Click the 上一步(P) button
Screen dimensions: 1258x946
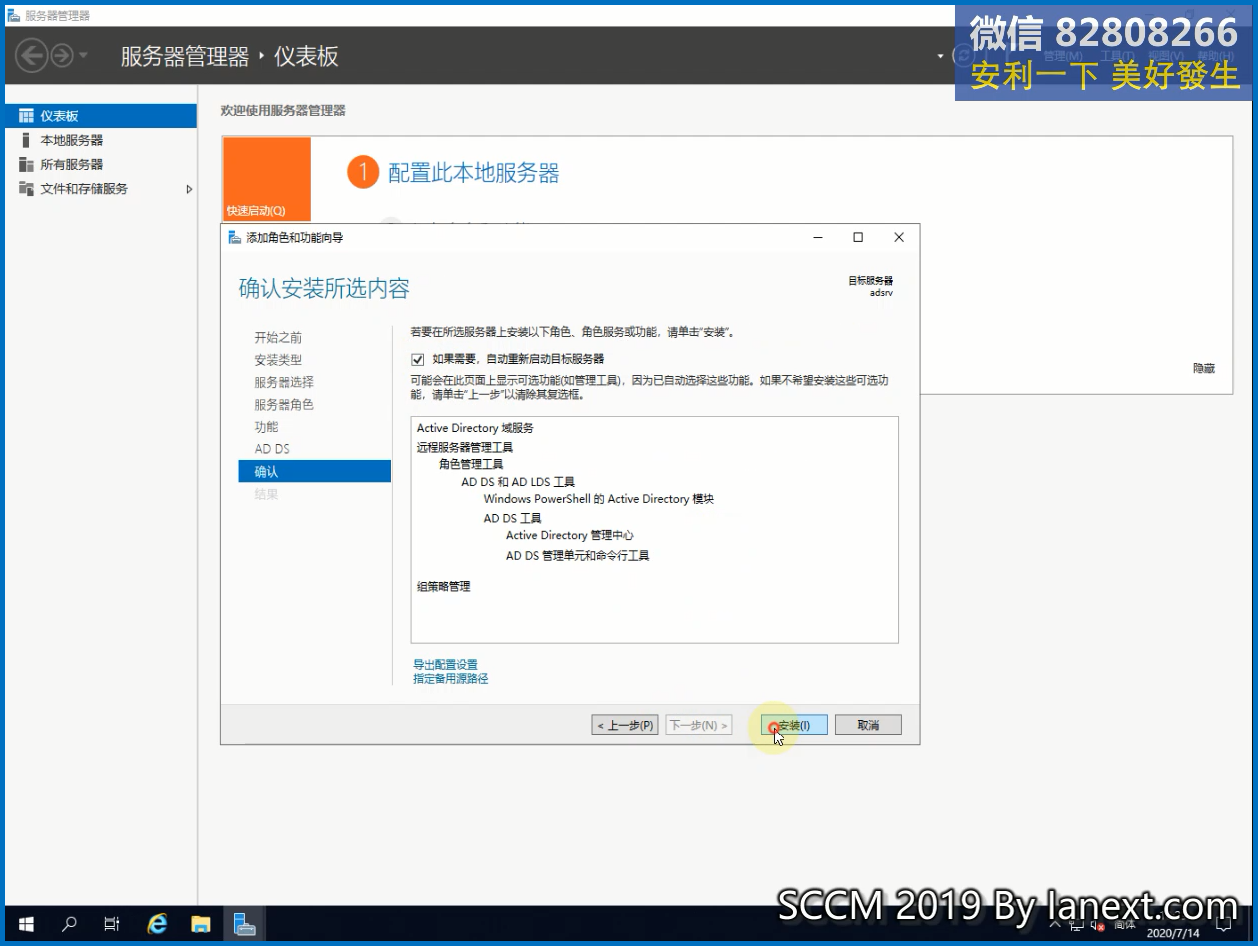click(625, 725)
